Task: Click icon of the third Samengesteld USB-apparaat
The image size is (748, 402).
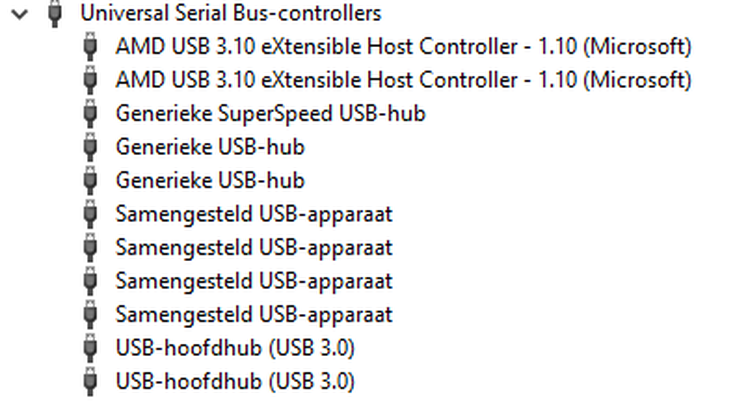Action: tap(90, 281)
